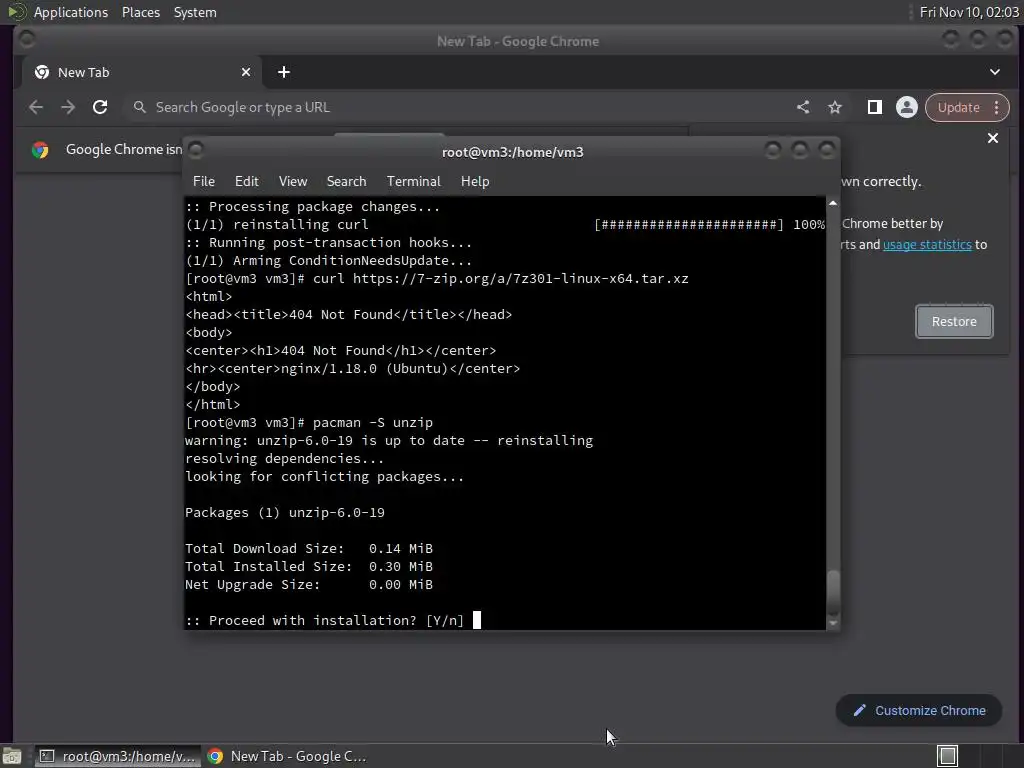Click the 'Total Download Size' line
Screen dimensions: 1024x768
point(309,548)
